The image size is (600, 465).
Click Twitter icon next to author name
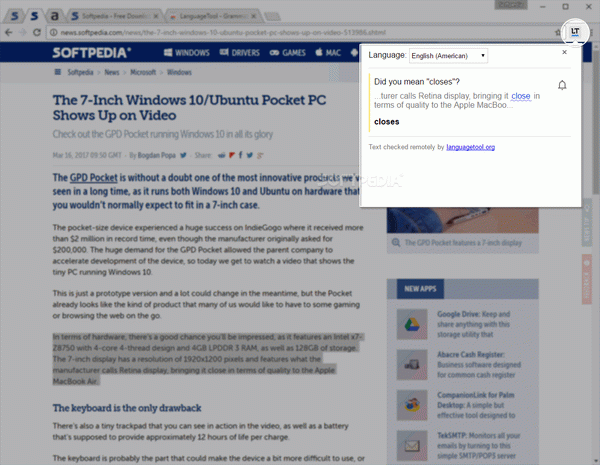click(x=183, y=155)
